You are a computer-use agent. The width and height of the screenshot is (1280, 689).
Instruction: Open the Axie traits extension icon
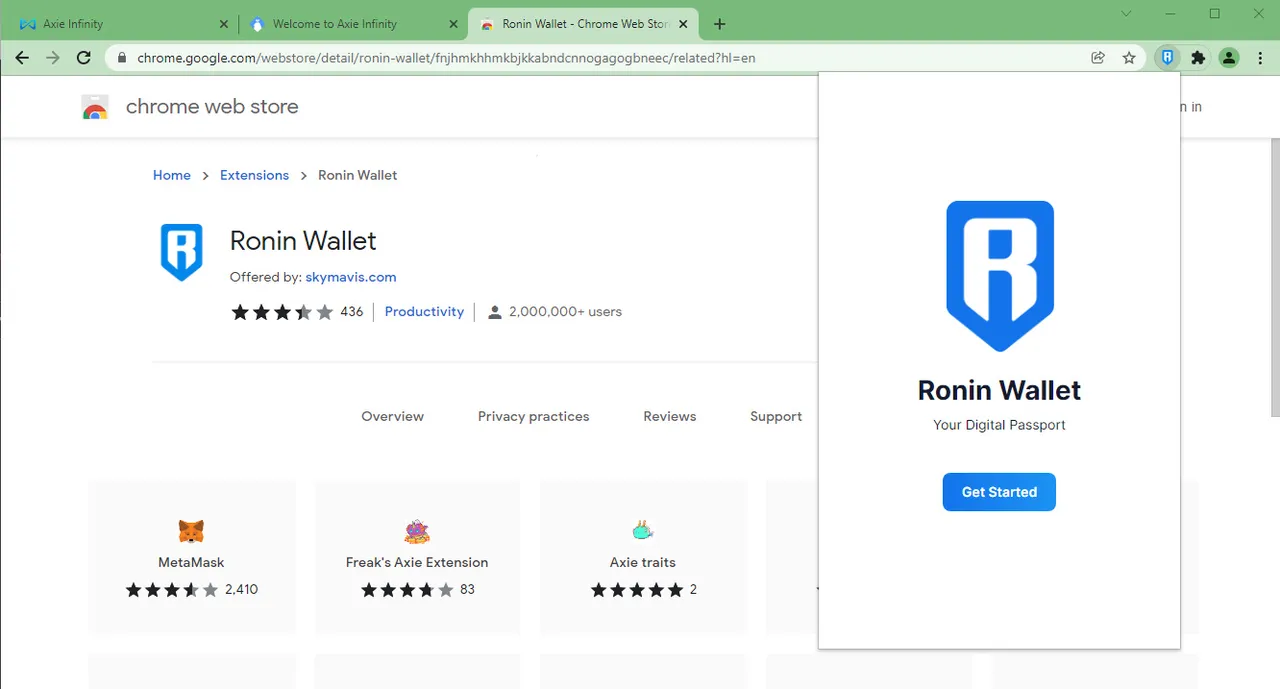643,530
